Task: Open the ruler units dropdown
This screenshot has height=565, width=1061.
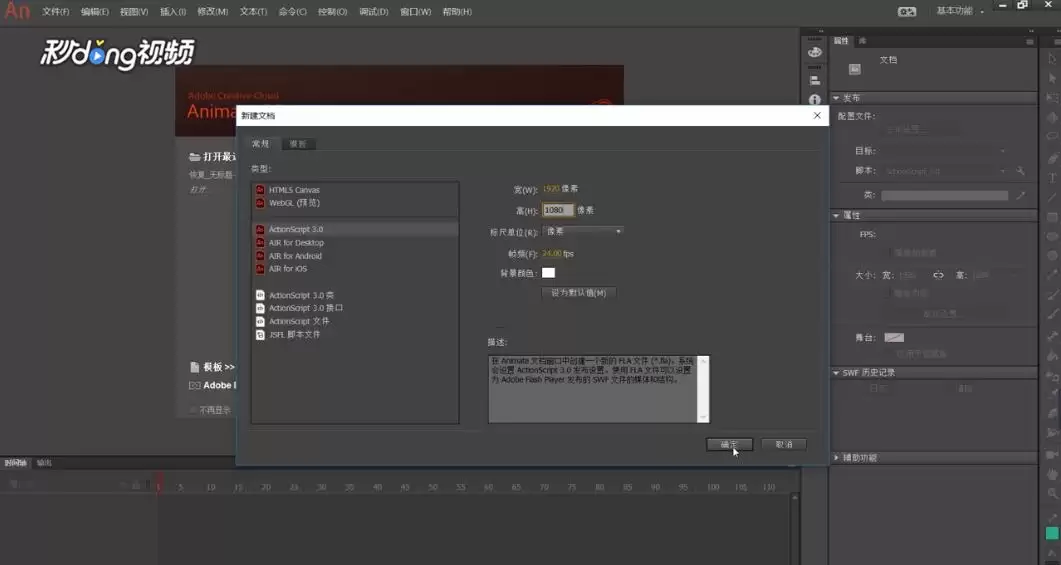Action: (x=583, y=231)
